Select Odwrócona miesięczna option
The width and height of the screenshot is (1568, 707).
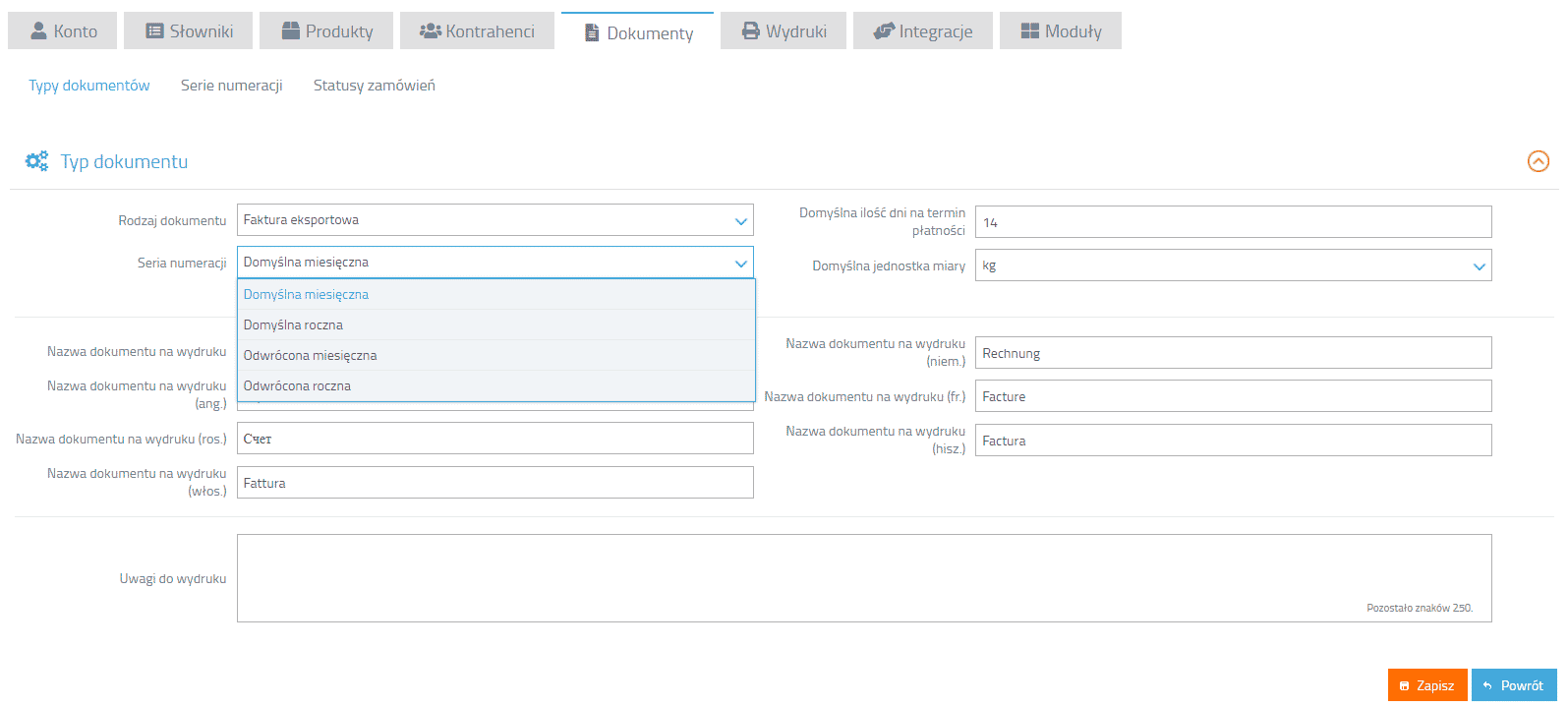310,356
